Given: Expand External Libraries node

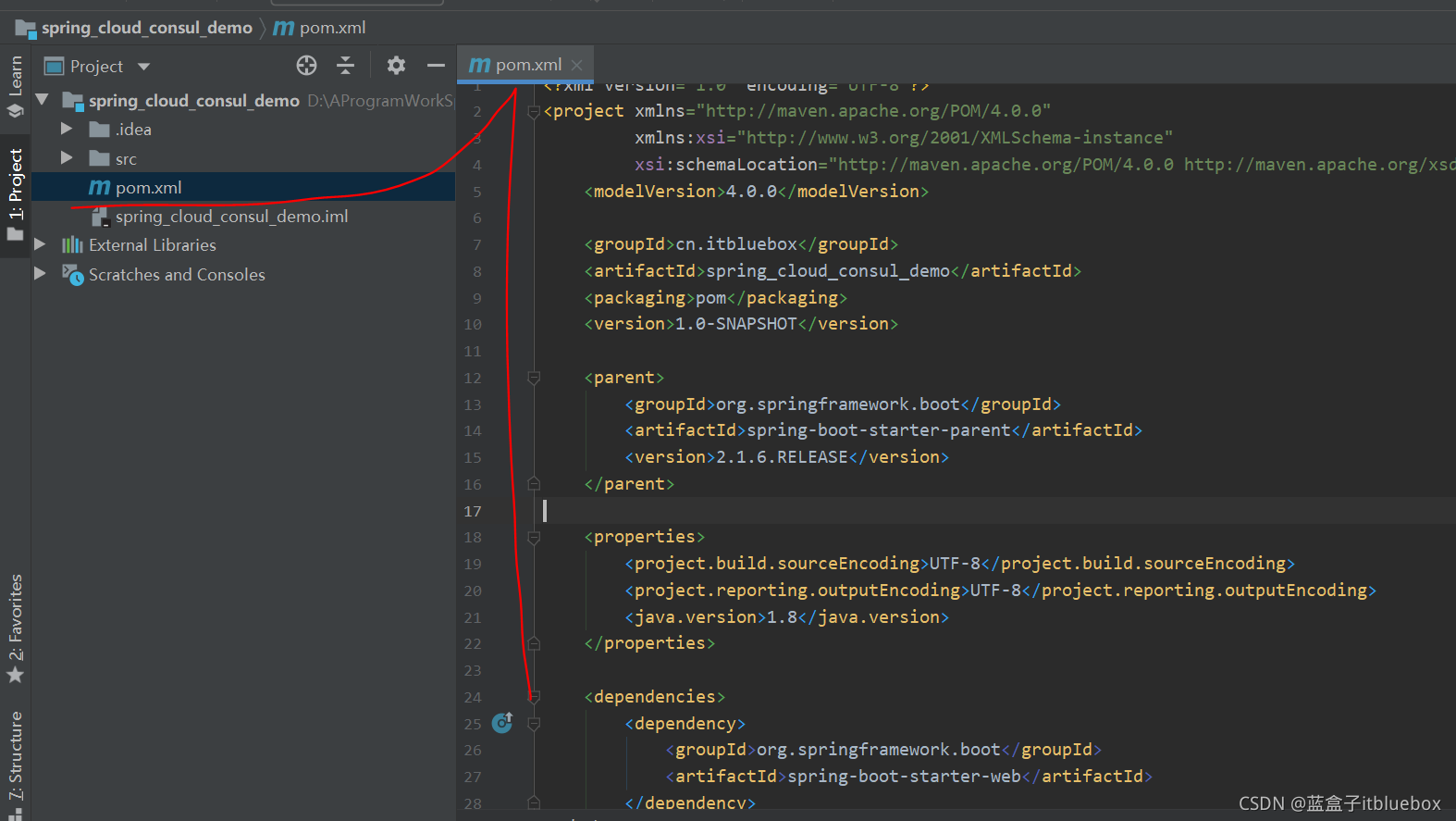Looking at the screenshot, I should point(40,244).
